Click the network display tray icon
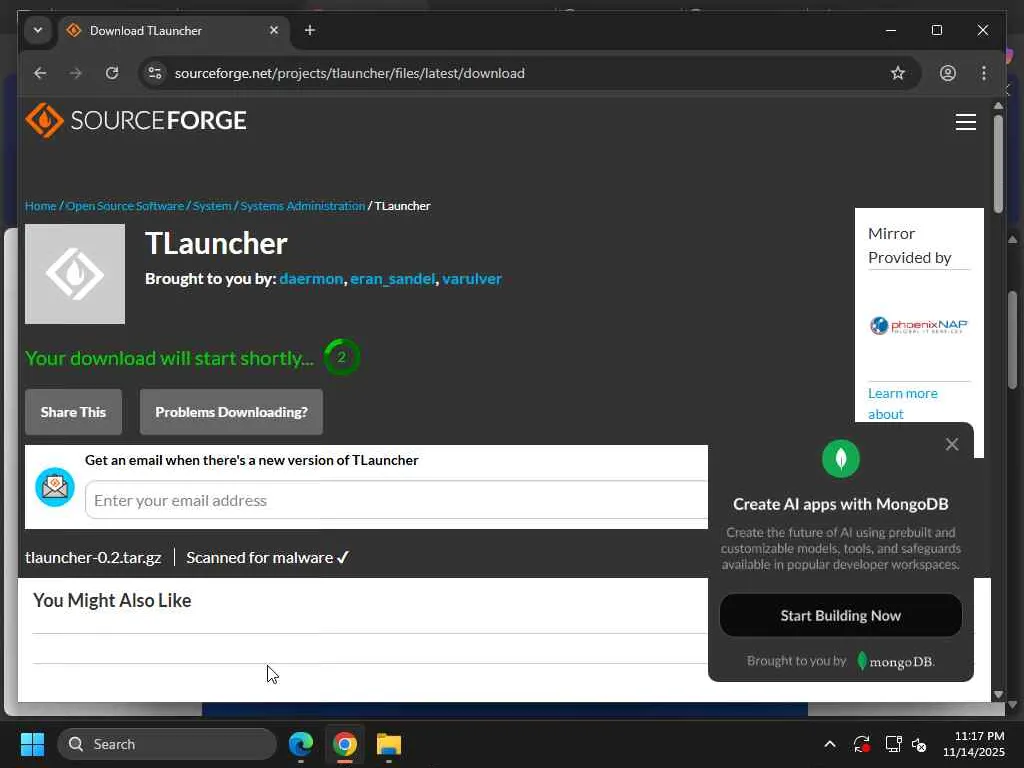Screen dimensions: 1024x768 click(x=893, y=744)
